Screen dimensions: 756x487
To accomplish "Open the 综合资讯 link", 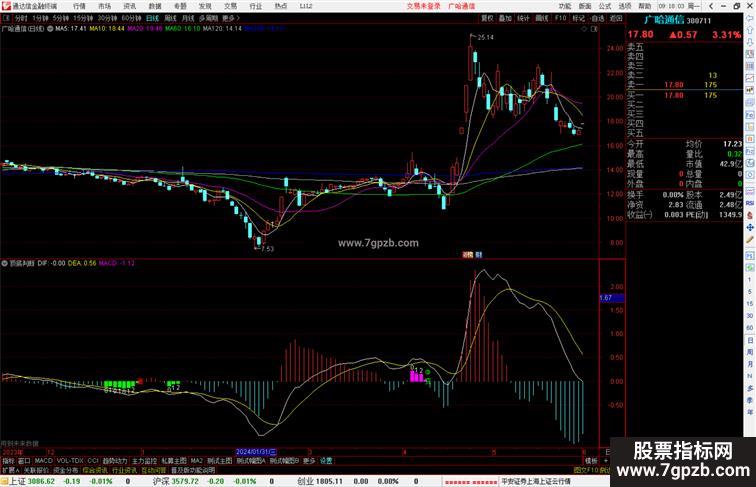I will pos(95,470).
